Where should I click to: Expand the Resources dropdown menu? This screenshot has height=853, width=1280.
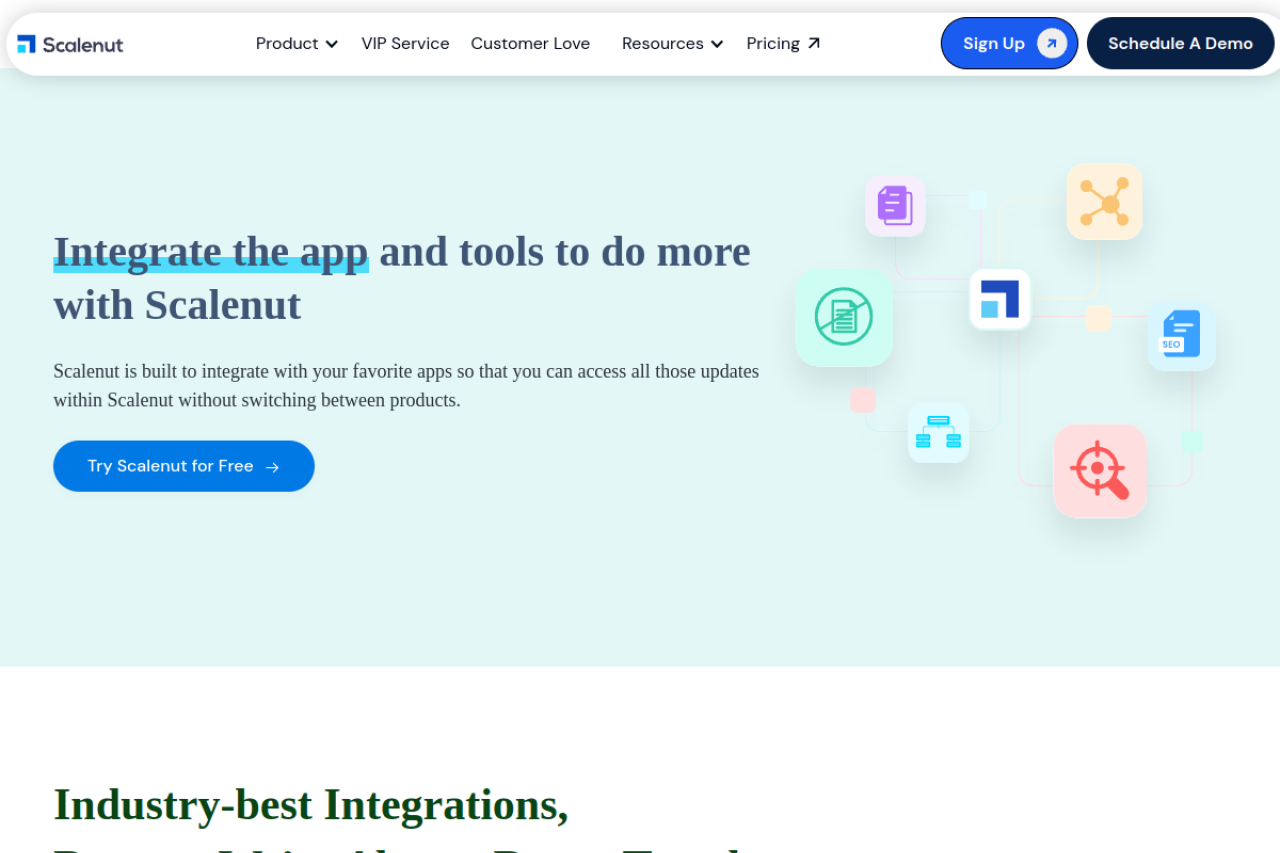672,44
